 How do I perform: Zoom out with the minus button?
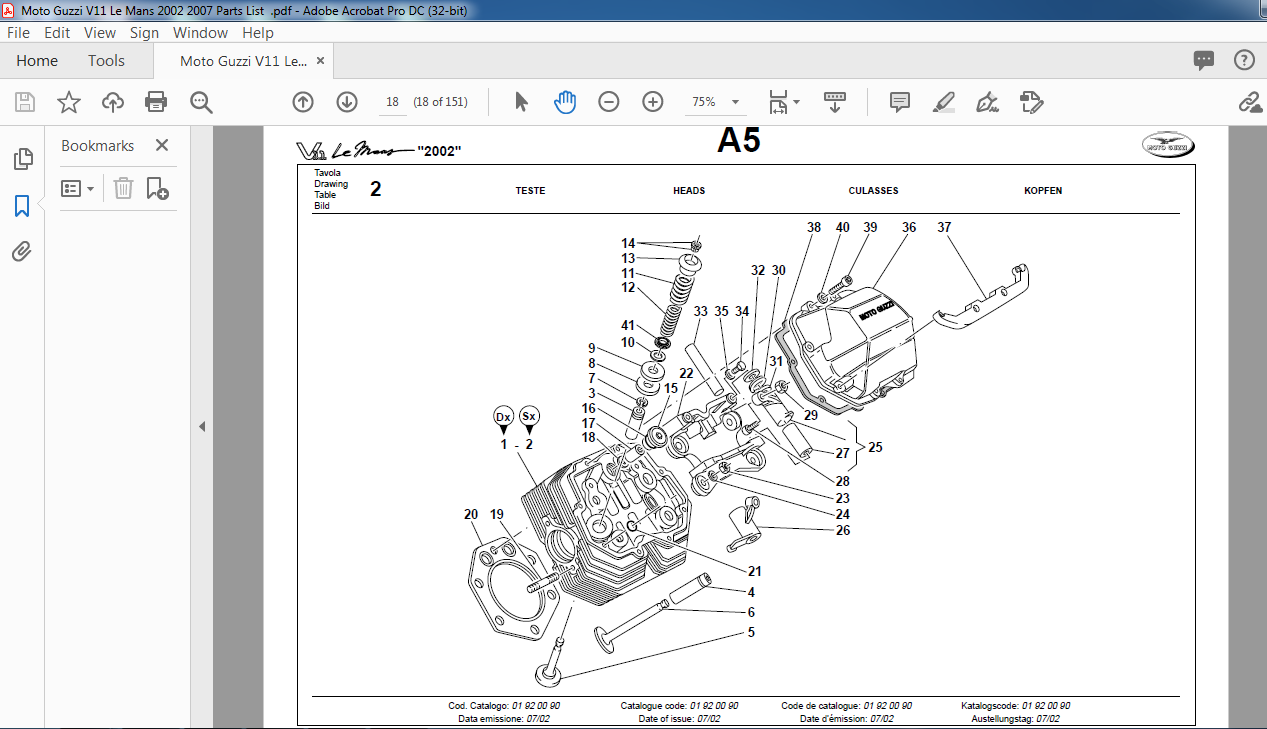[x=609, y=102]
